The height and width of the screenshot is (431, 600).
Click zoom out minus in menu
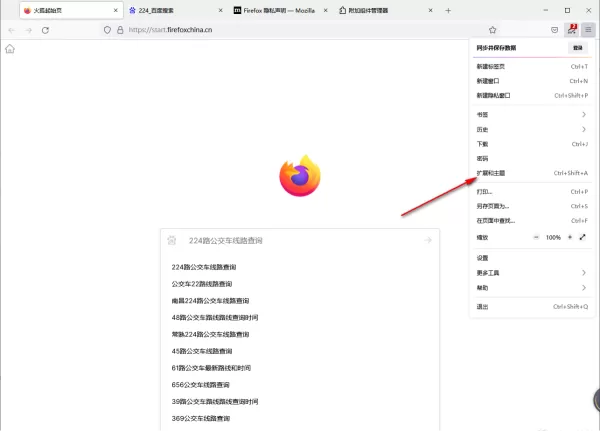click(536, 237)
